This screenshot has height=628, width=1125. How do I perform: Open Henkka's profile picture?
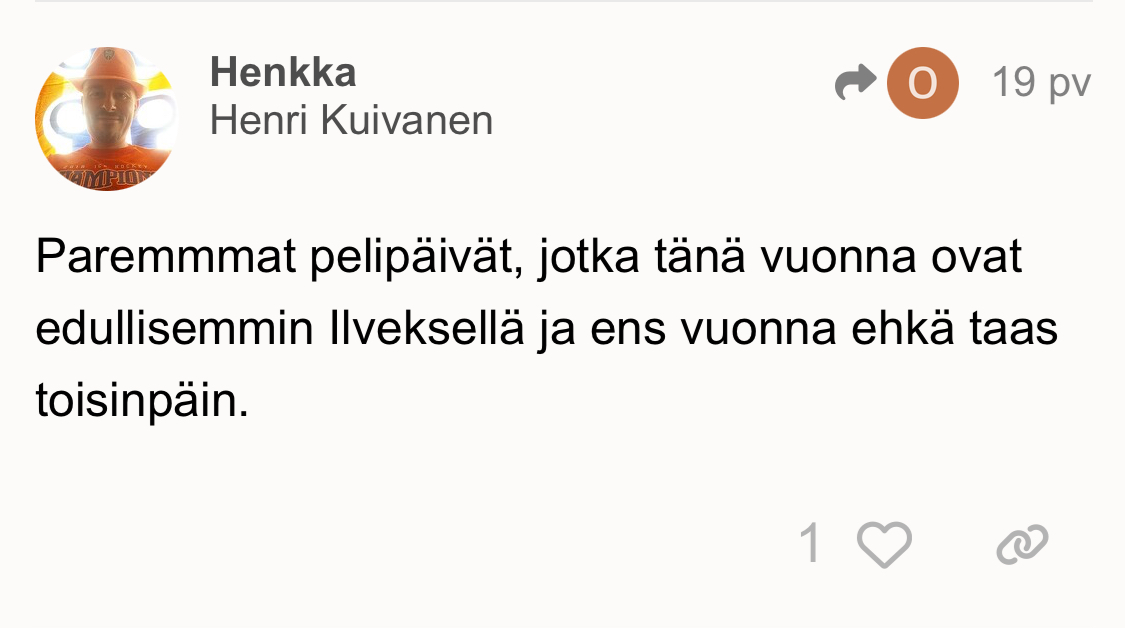[x=106, y=119]
